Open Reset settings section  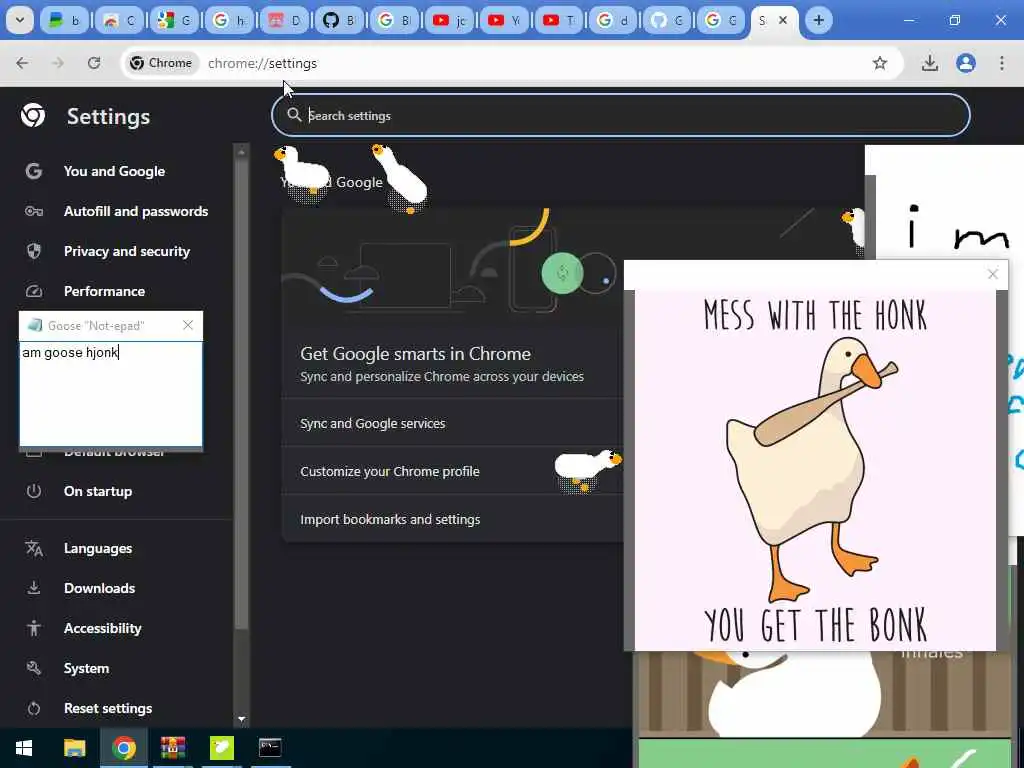tap(108, 709)
